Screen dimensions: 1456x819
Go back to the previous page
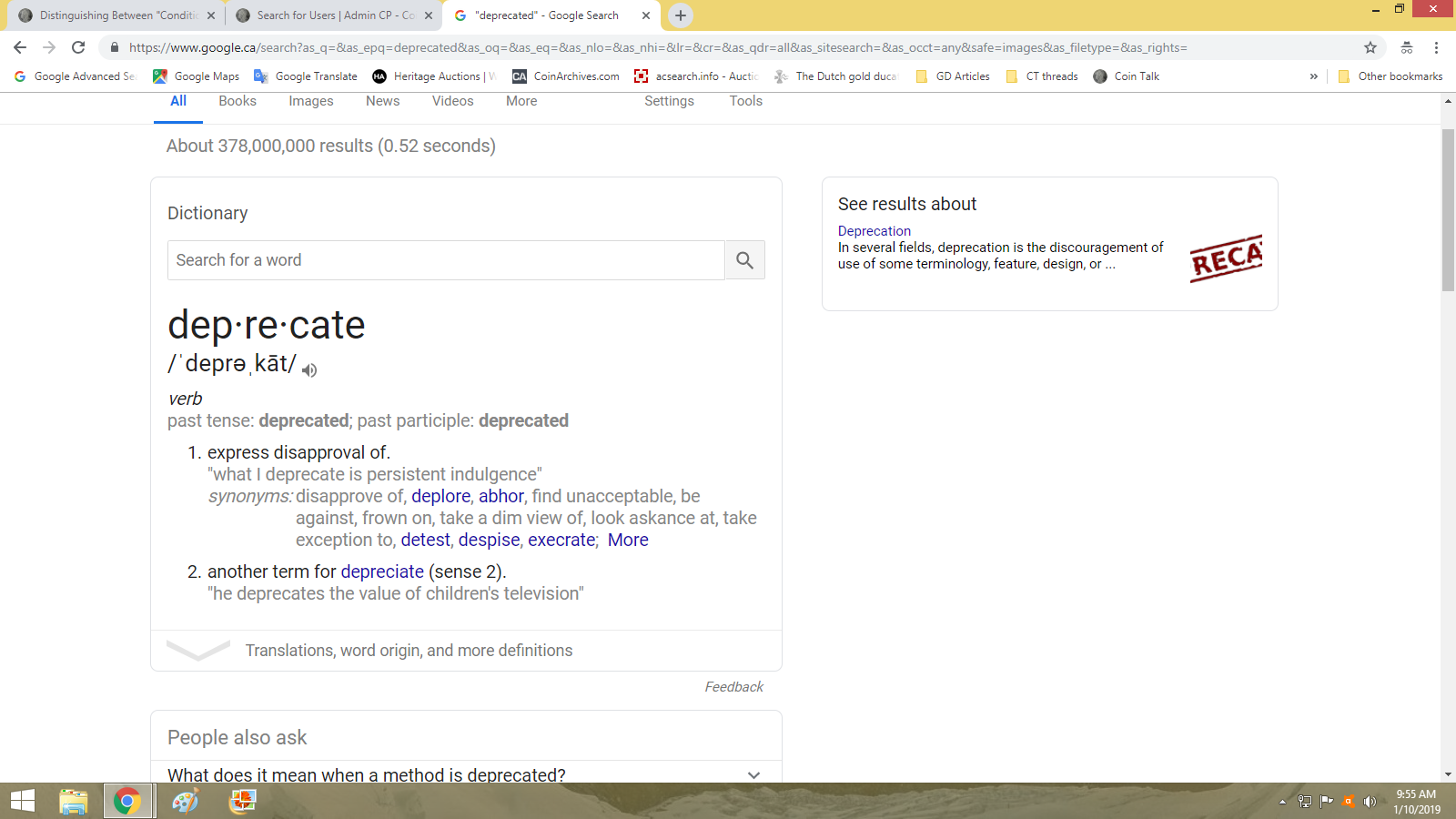pyautogui.click(x=20, y=47)
